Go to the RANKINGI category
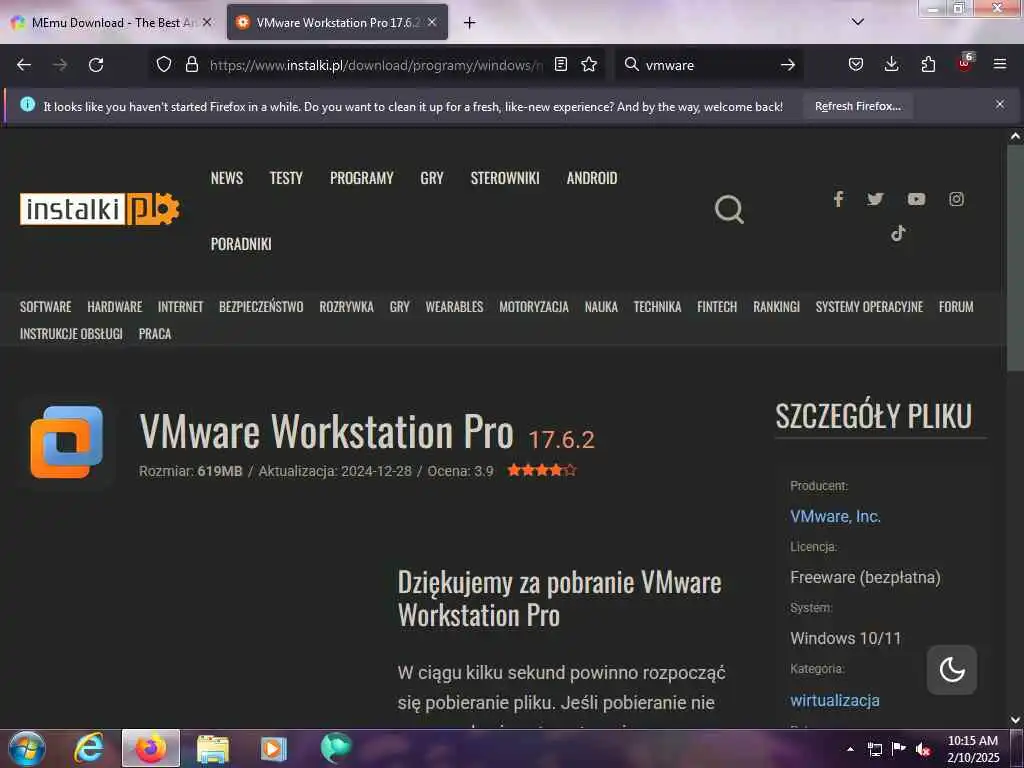Image resolution: width=1024 pixels, height=768 pixels. click(776, 307)
